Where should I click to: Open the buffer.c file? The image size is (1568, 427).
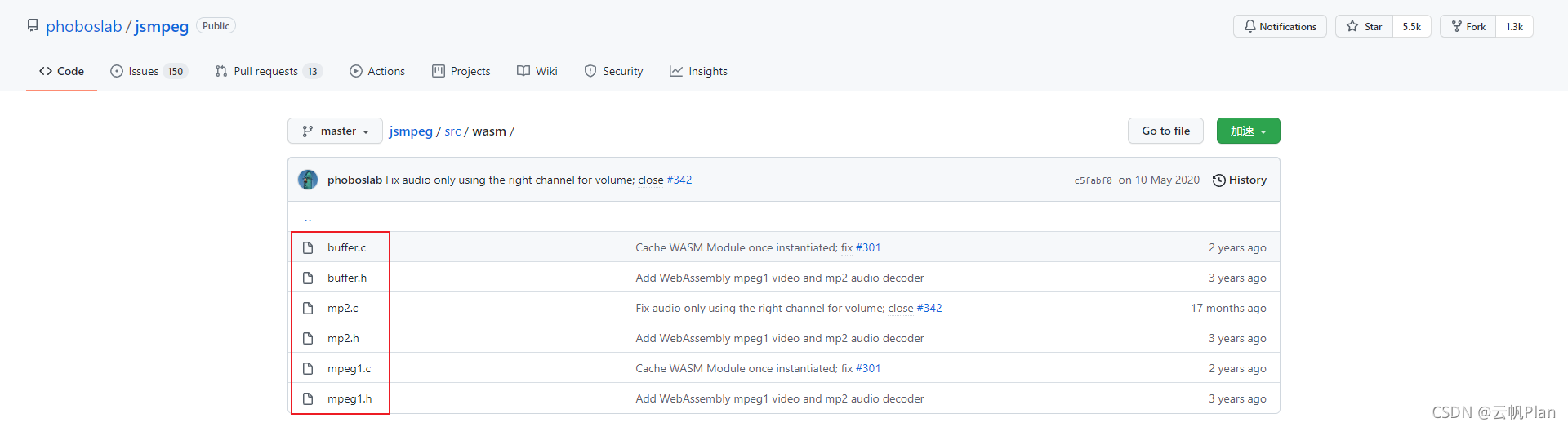(x=347, y=247)
